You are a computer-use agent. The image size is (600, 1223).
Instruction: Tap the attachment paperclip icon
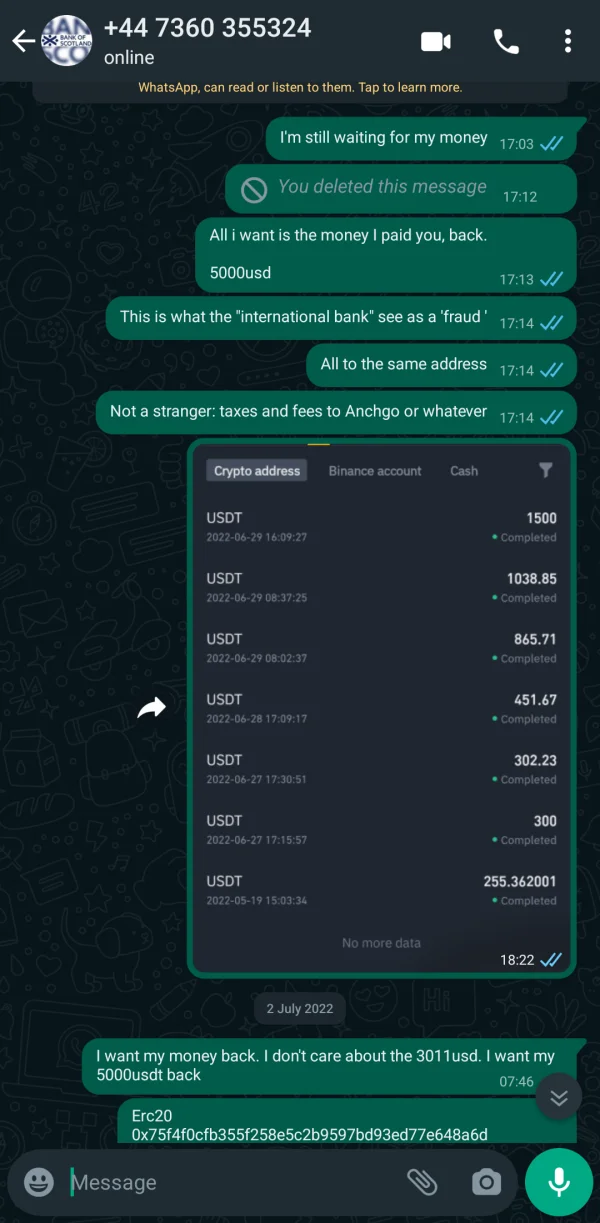[422, 1183]
